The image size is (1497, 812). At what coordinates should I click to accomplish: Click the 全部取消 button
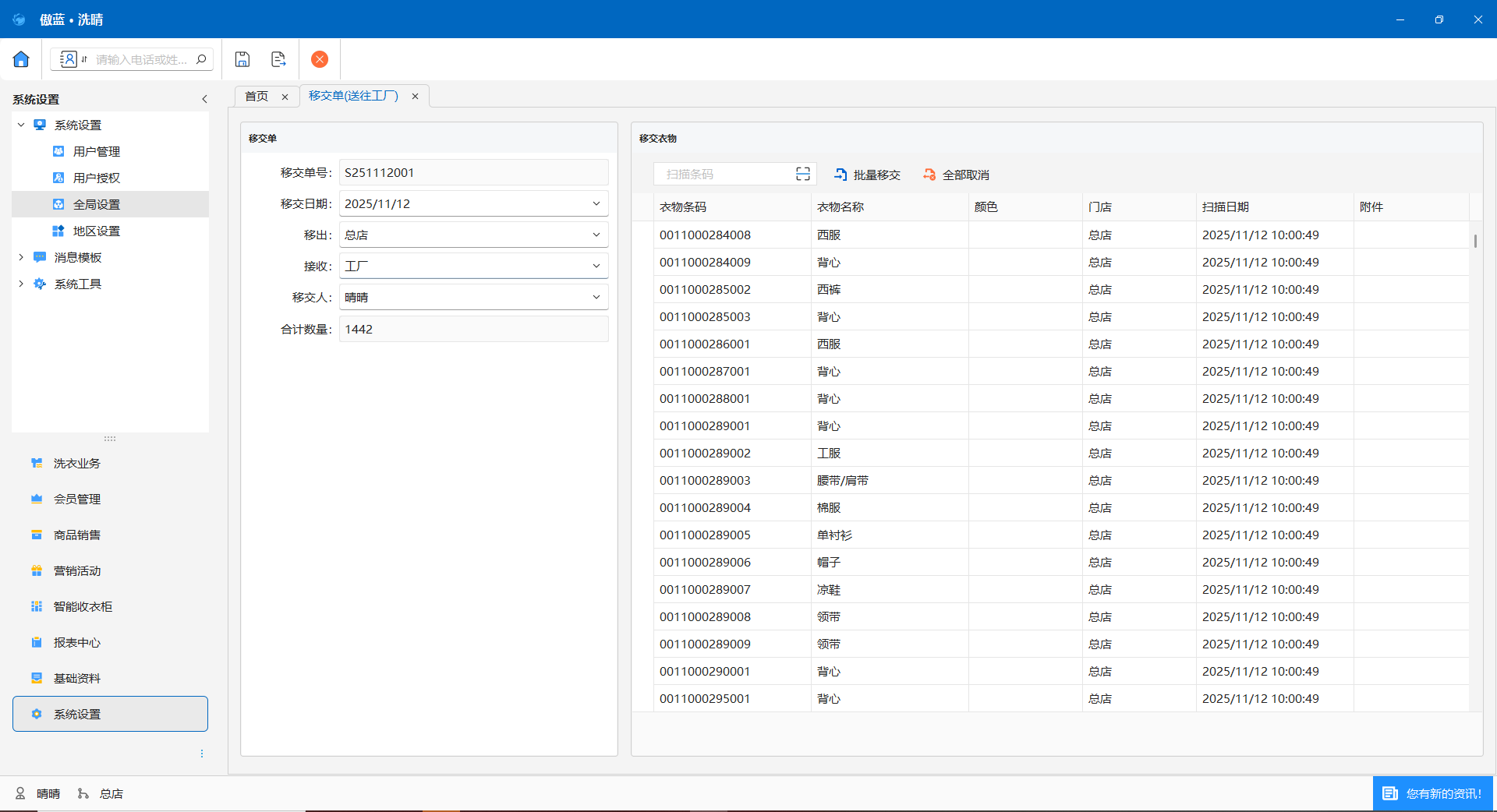coord(956,175)
